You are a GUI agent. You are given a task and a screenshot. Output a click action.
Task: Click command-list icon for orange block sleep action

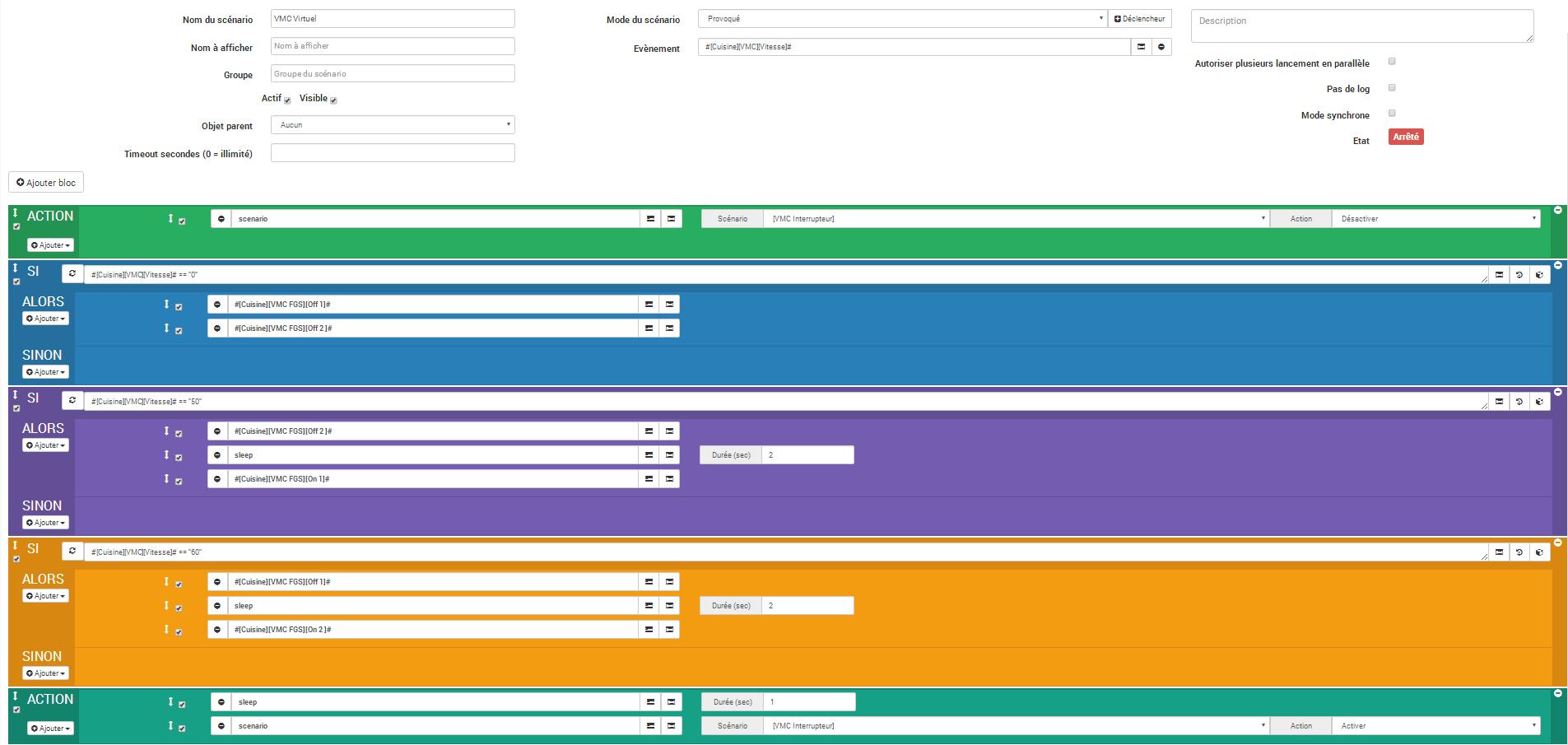pyautogui.click(x=670, y=606)
